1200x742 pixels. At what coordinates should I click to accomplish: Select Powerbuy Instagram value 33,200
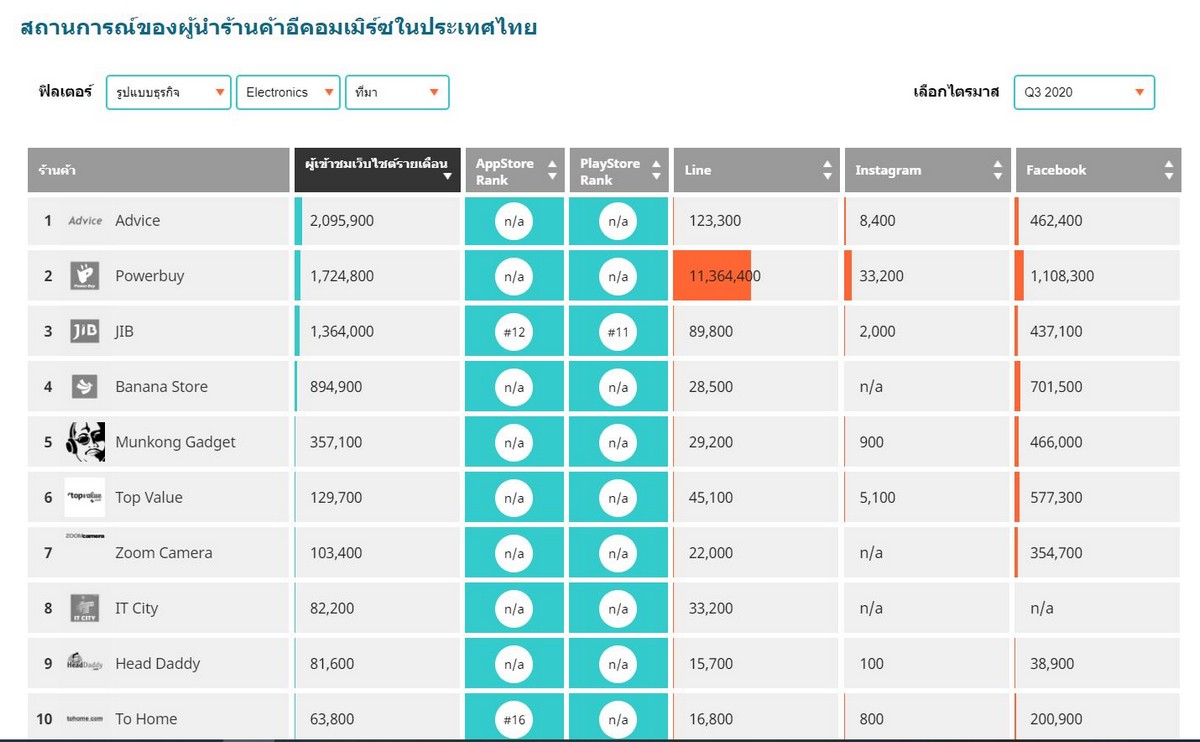pyautogui.click(x=881, y=276)
